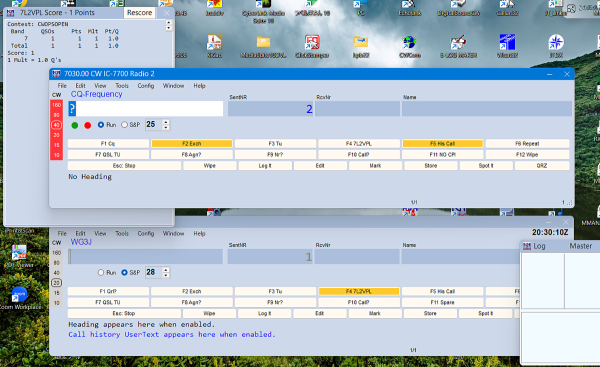Click the red status dot next to Run
The width and height of the screenshot is (600, 367).
click(x=88, y=125)
